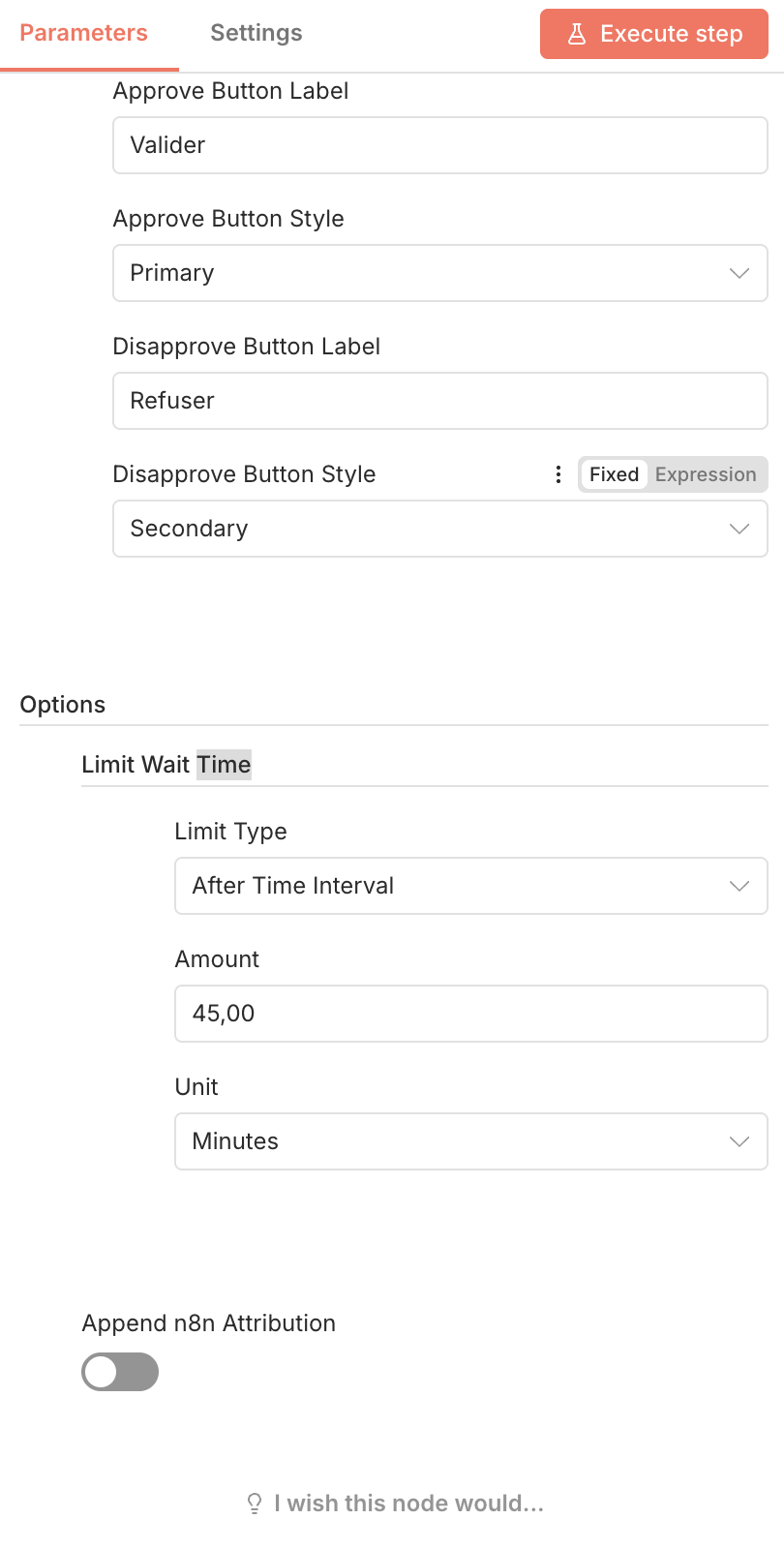Click the Limit Wait Time option header
Viewport: 784px width, 1549px height.
166,765
